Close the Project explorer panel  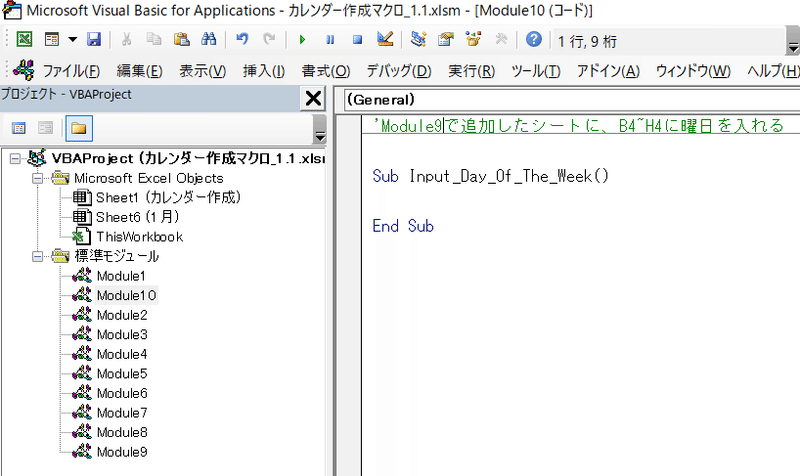313,98
